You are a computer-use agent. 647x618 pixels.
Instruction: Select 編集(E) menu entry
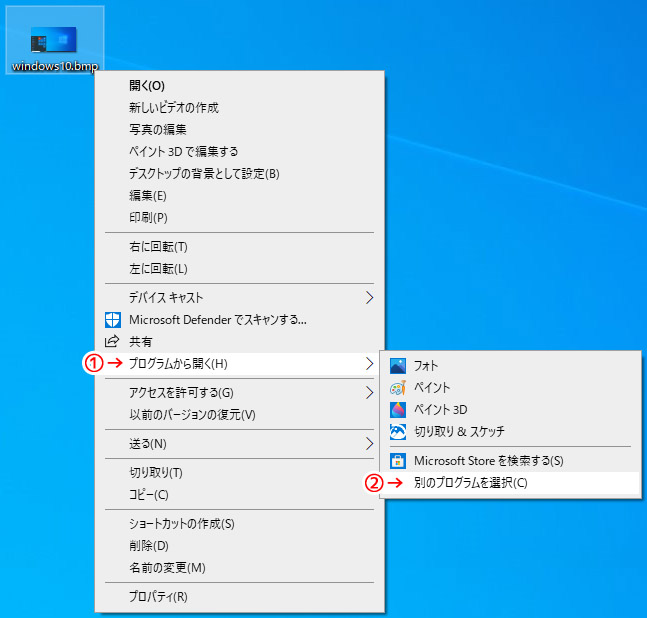[239, 196]
